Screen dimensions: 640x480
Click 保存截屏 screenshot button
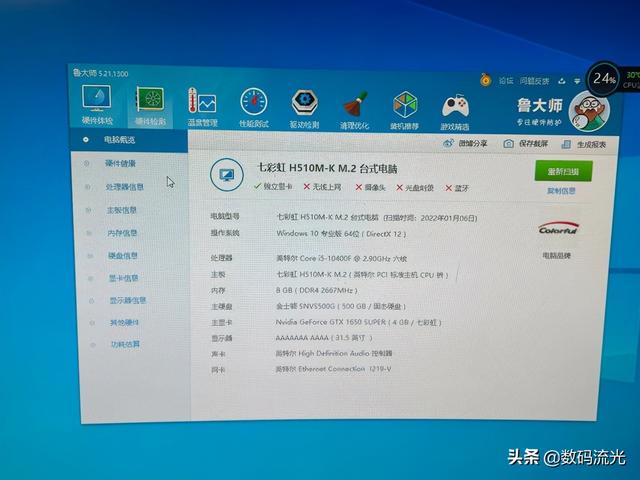(525, 144)
